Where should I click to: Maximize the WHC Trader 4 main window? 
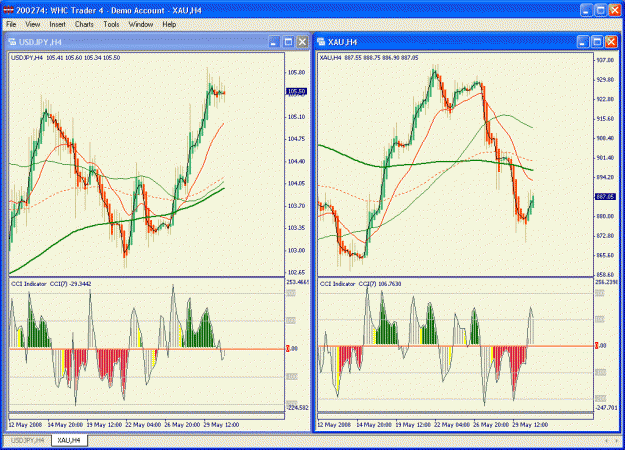pos(601,10)
